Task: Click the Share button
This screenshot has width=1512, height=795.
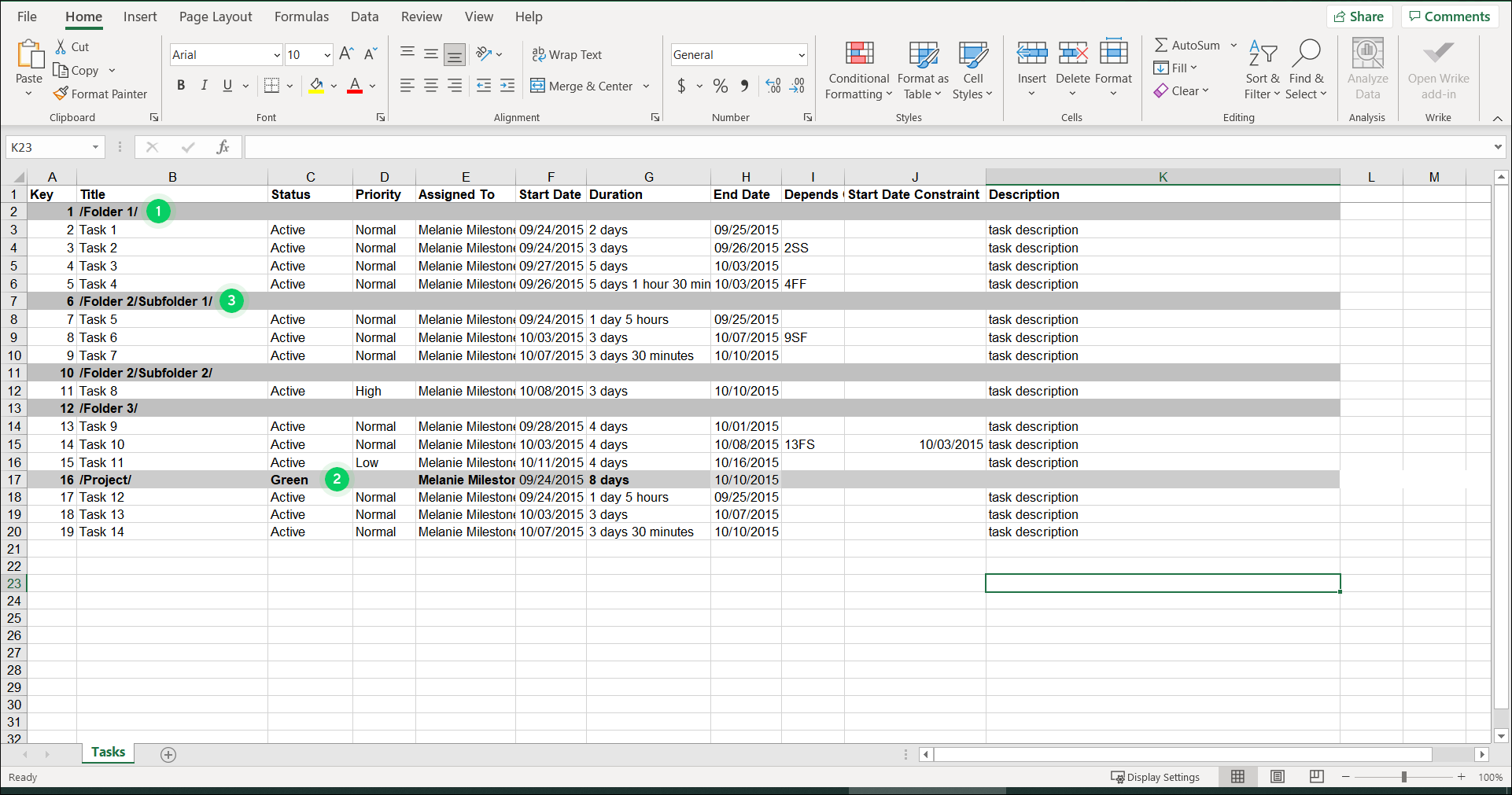Action: click(x=1359, y=16)
